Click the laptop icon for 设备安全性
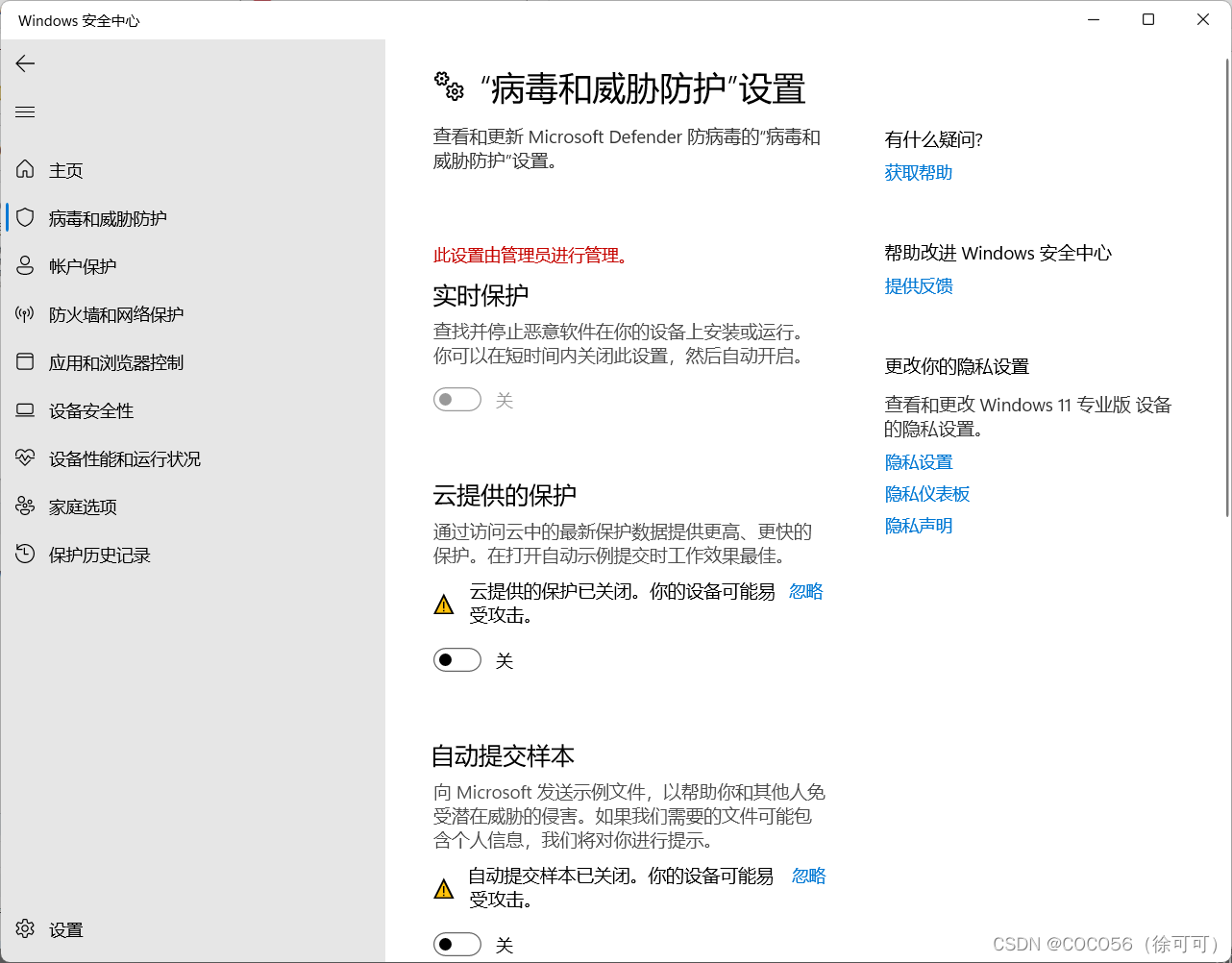1232x963 pixels. (25, 410)
